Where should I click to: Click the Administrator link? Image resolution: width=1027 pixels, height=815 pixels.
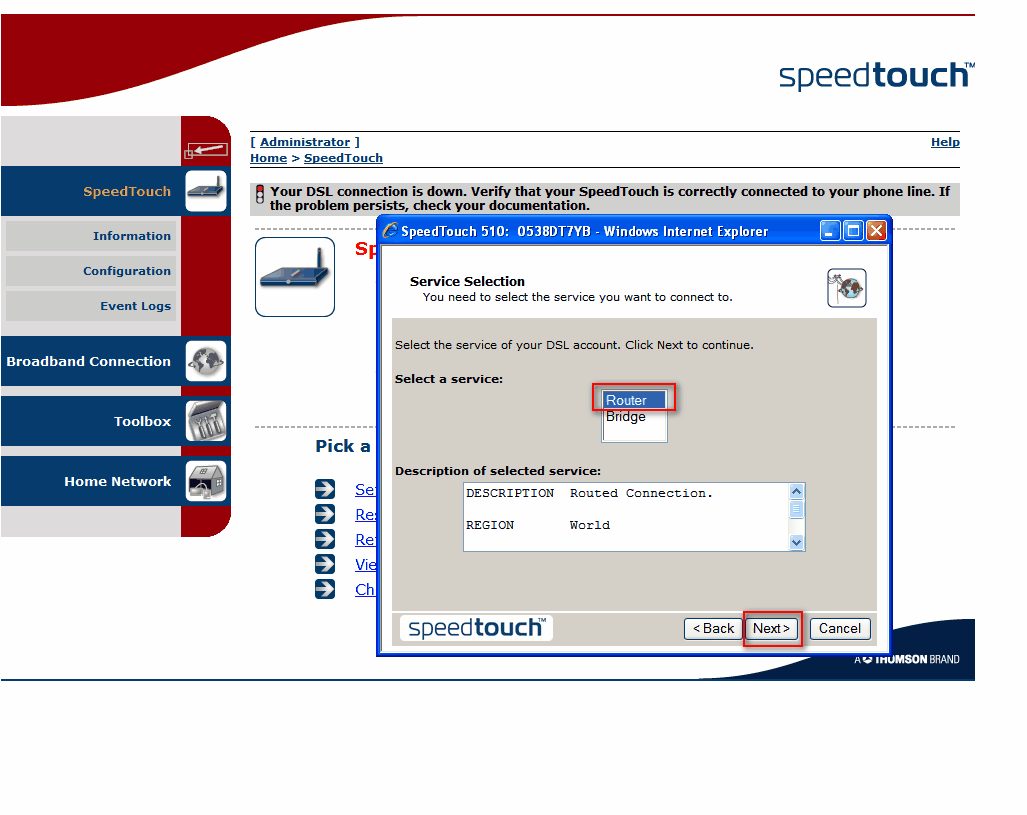point(305,142)
